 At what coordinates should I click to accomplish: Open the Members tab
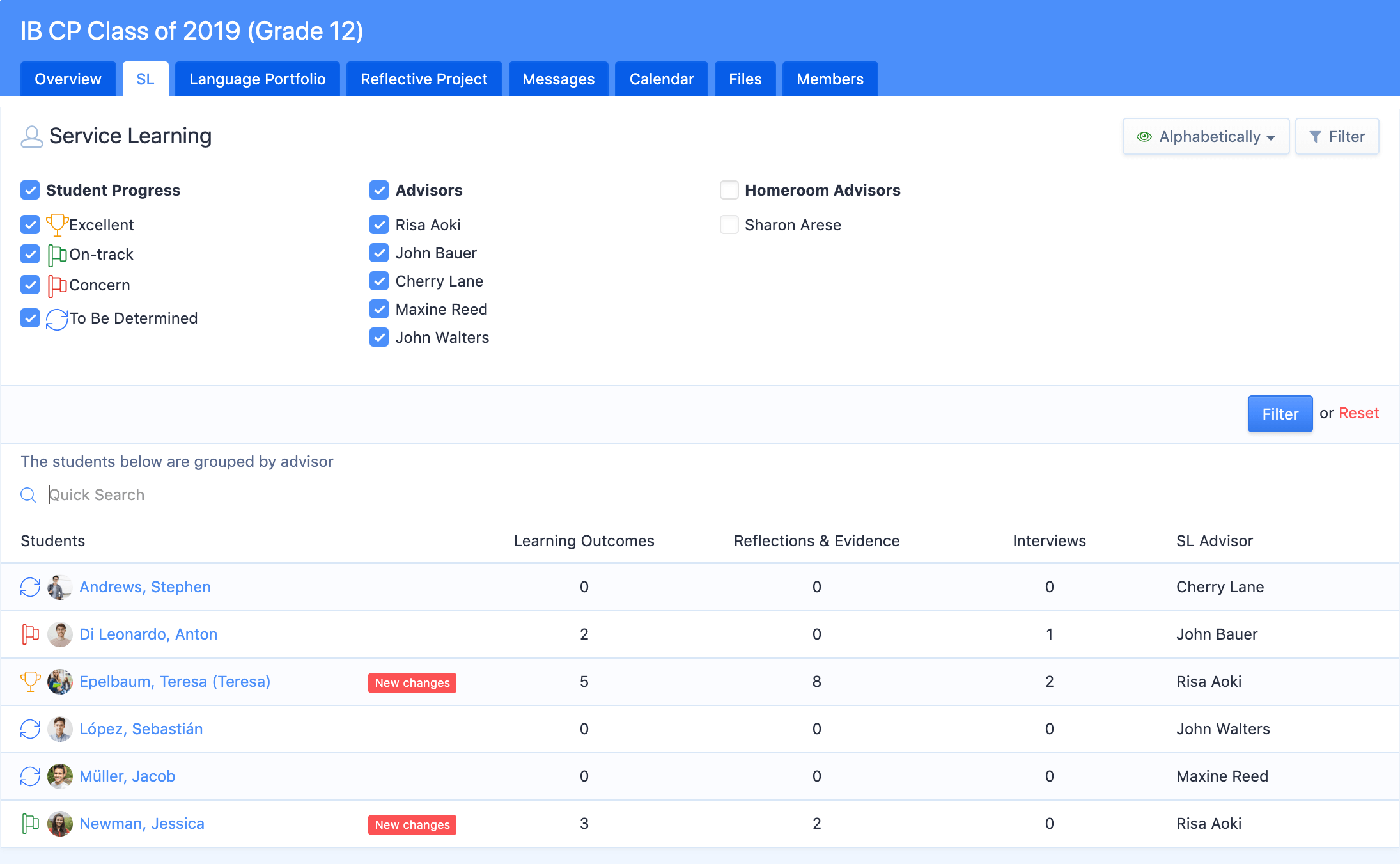[x=830, y=79]
